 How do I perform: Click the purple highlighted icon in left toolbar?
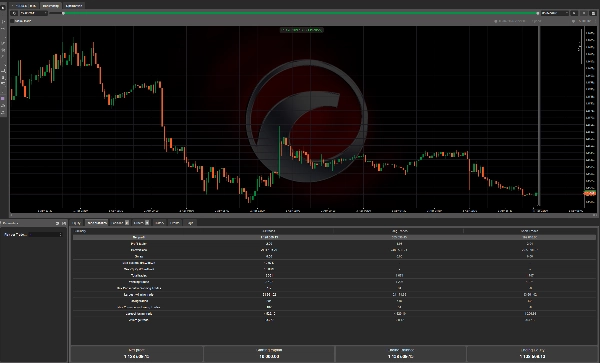[x=3, y=99]
